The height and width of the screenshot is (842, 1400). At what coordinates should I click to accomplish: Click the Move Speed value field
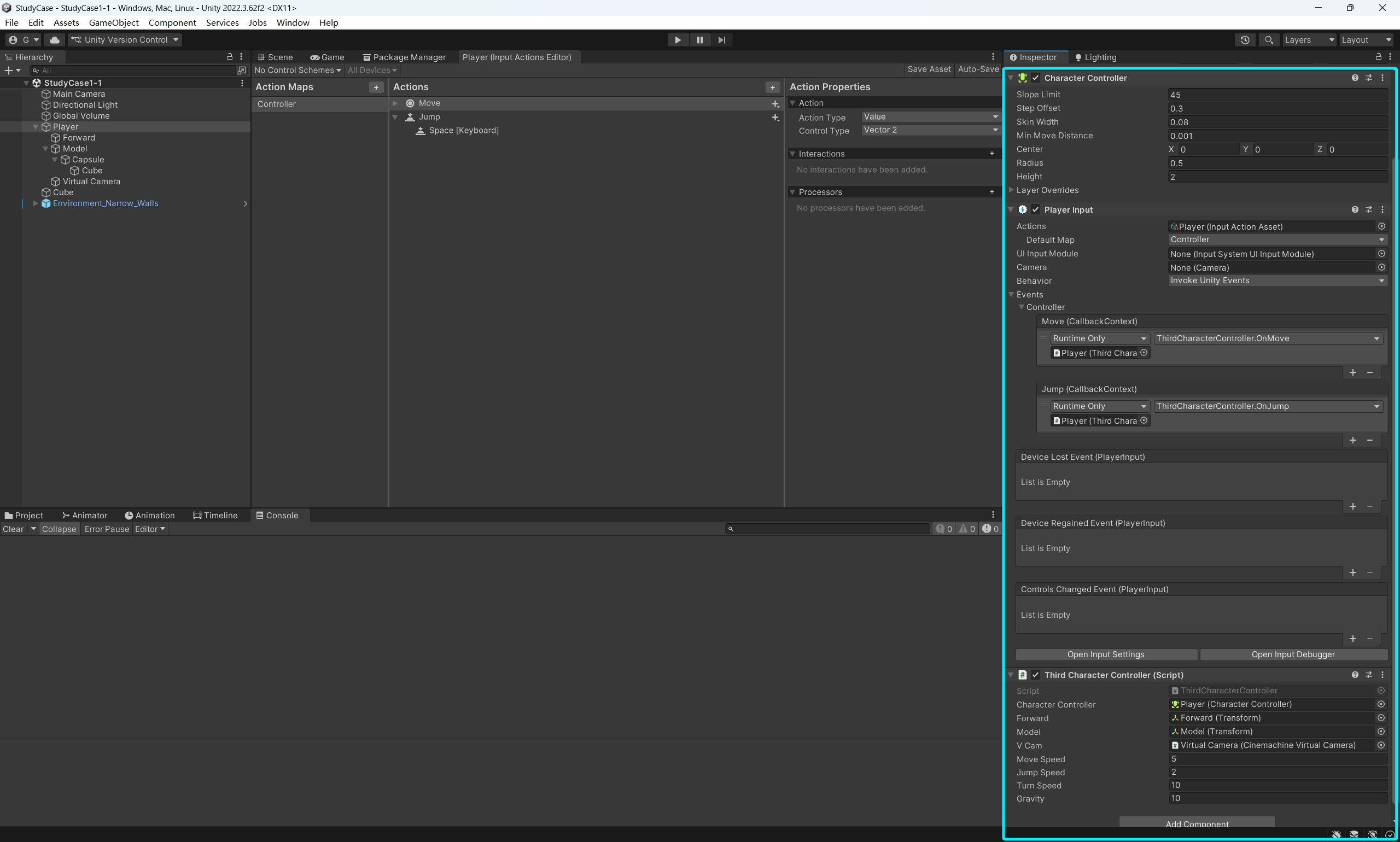coord(1277,758)
